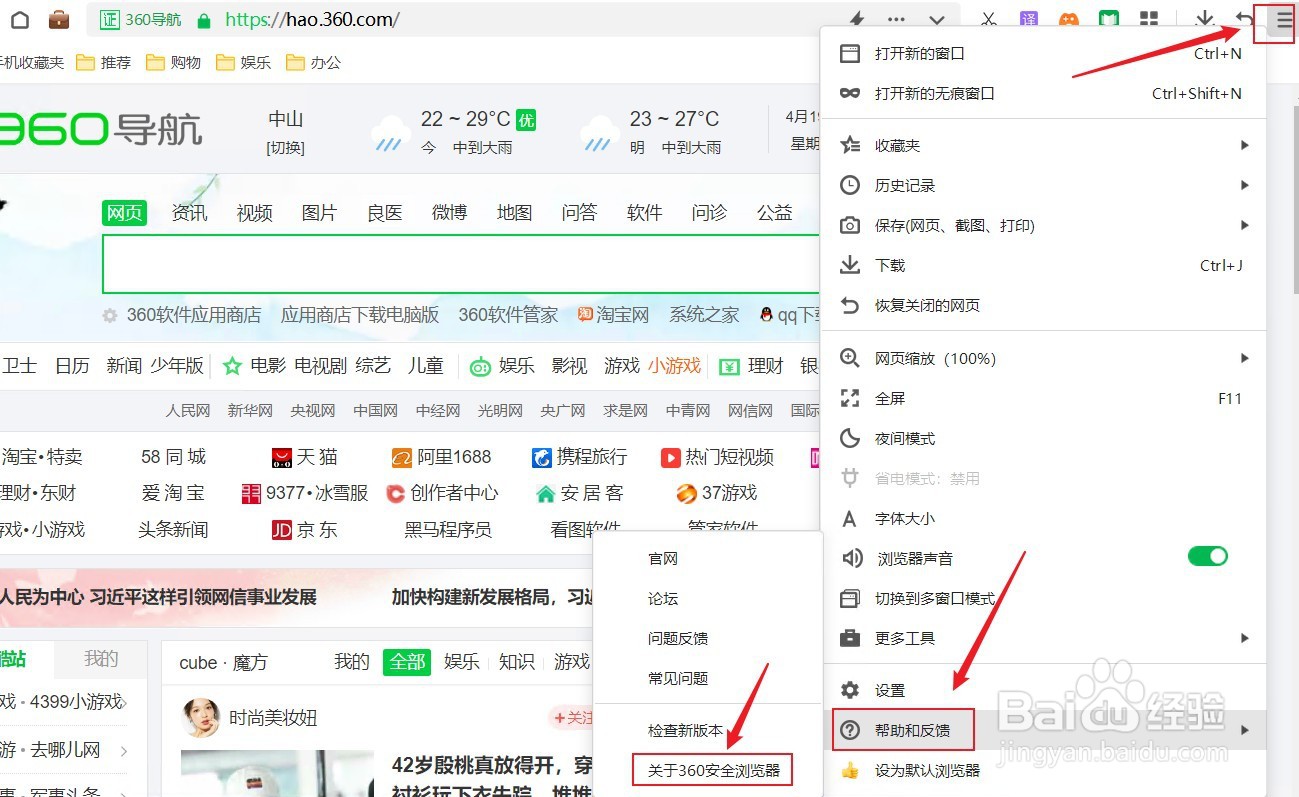Click 常见问题 in help submenu
This screenshot has width=1299, height=797.
click(x=708, y=678)
